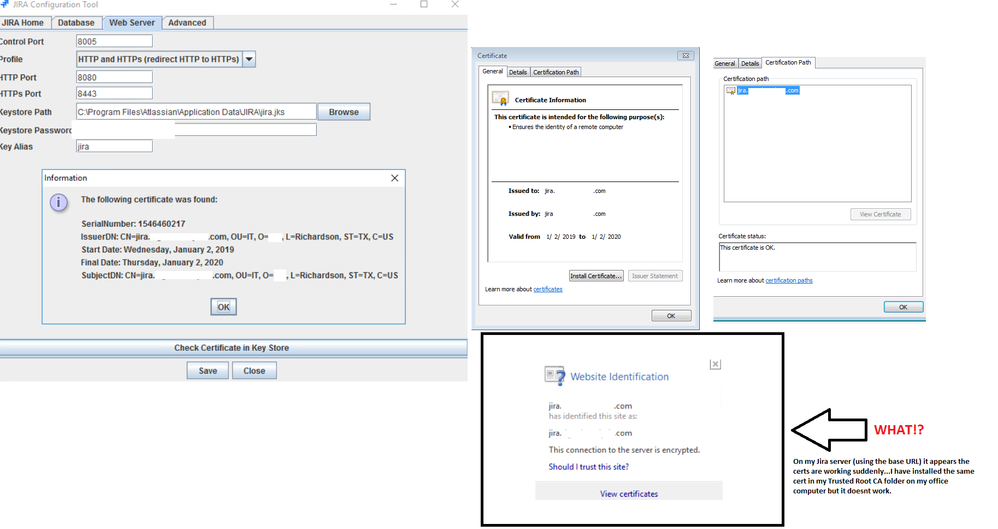The image size is (998, 529).
Task: Click 'Start Date: Wednesday, January 2, 2019' line
Action: pos(157,250)
